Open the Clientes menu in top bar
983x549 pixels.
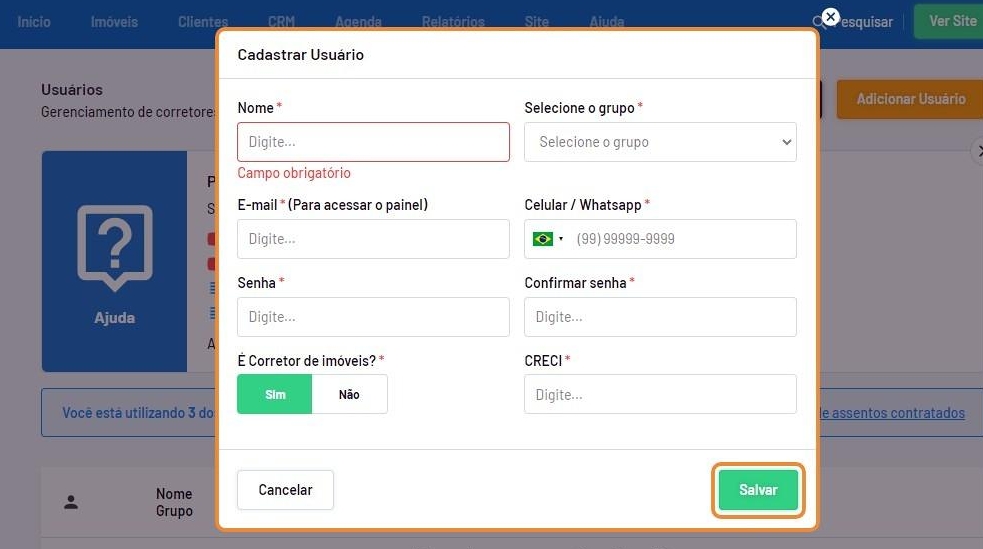click(203, 22)
